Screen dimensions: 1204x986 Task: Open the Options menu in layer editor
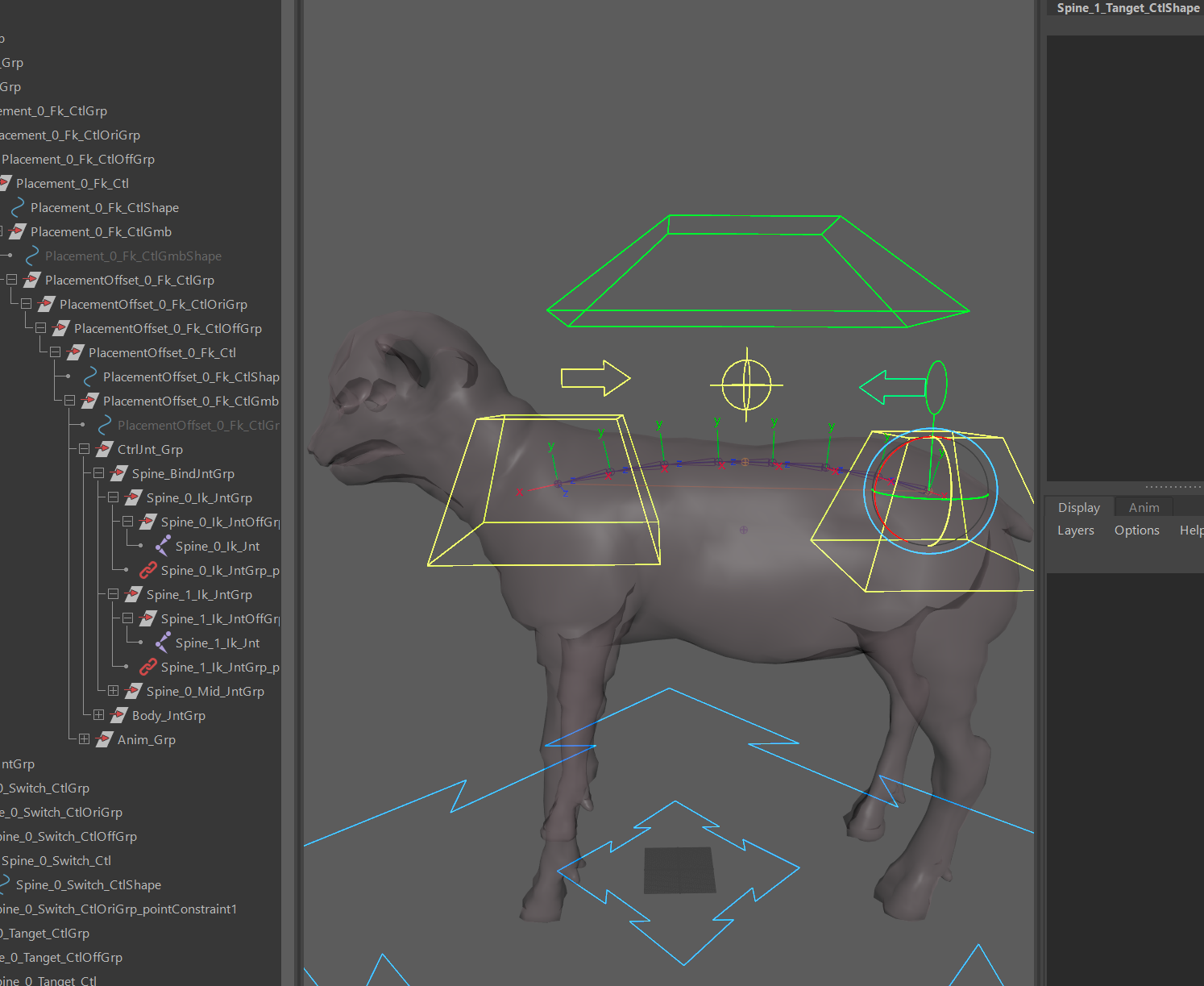click(x=1136, y=530)
